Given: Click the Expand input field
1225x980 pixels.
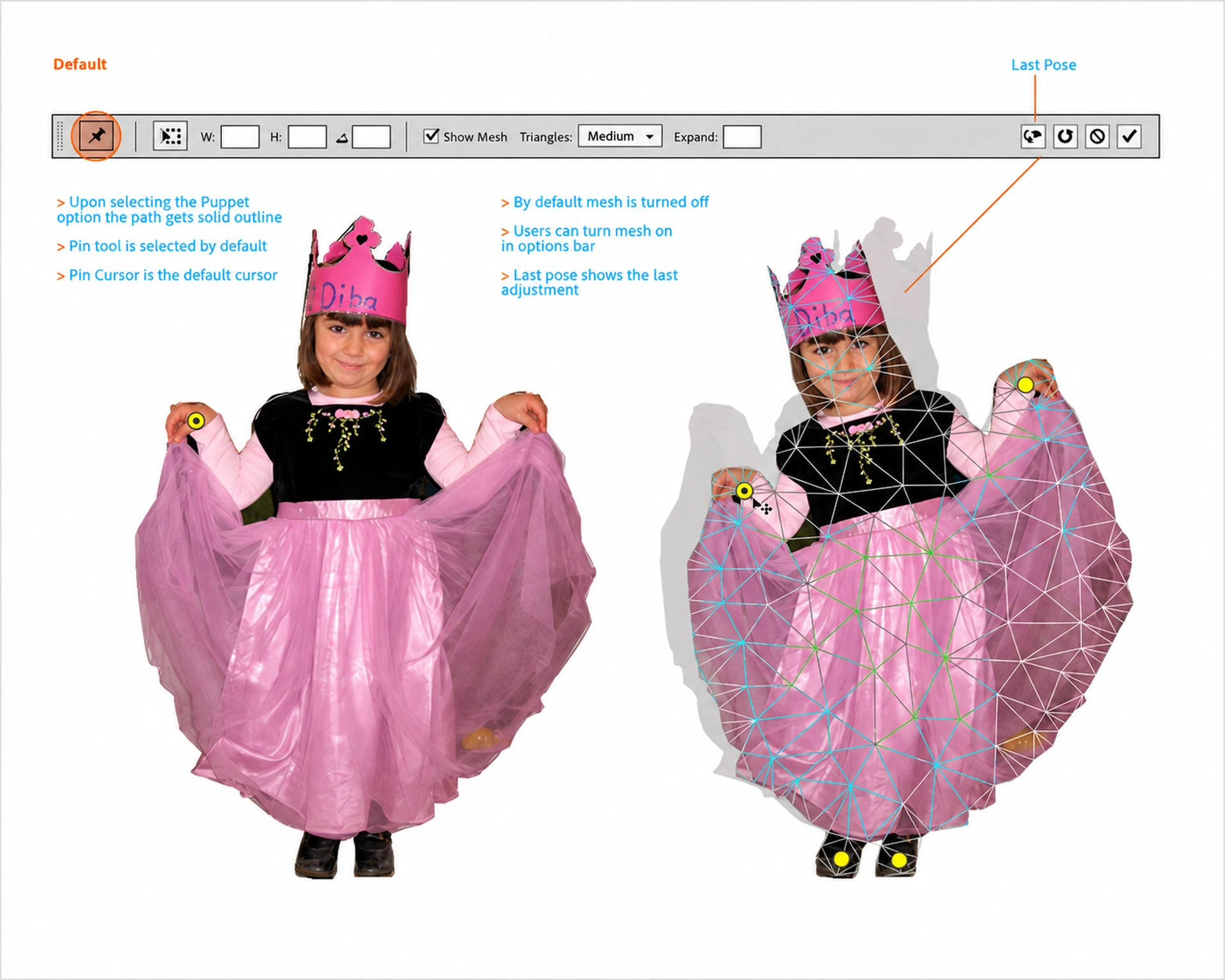Looking at the screenshot, I should 742,137.
